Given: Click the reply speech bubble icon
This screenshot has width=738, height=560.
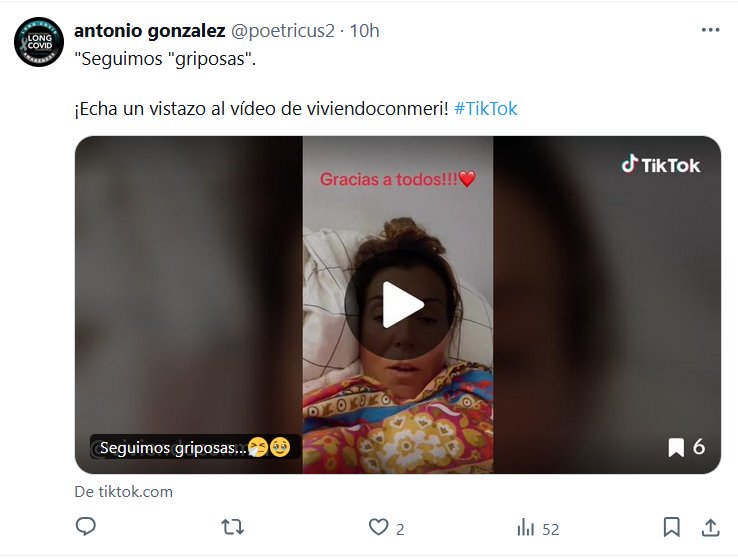Looking at the screenshot, I should [x=86, y=527].
